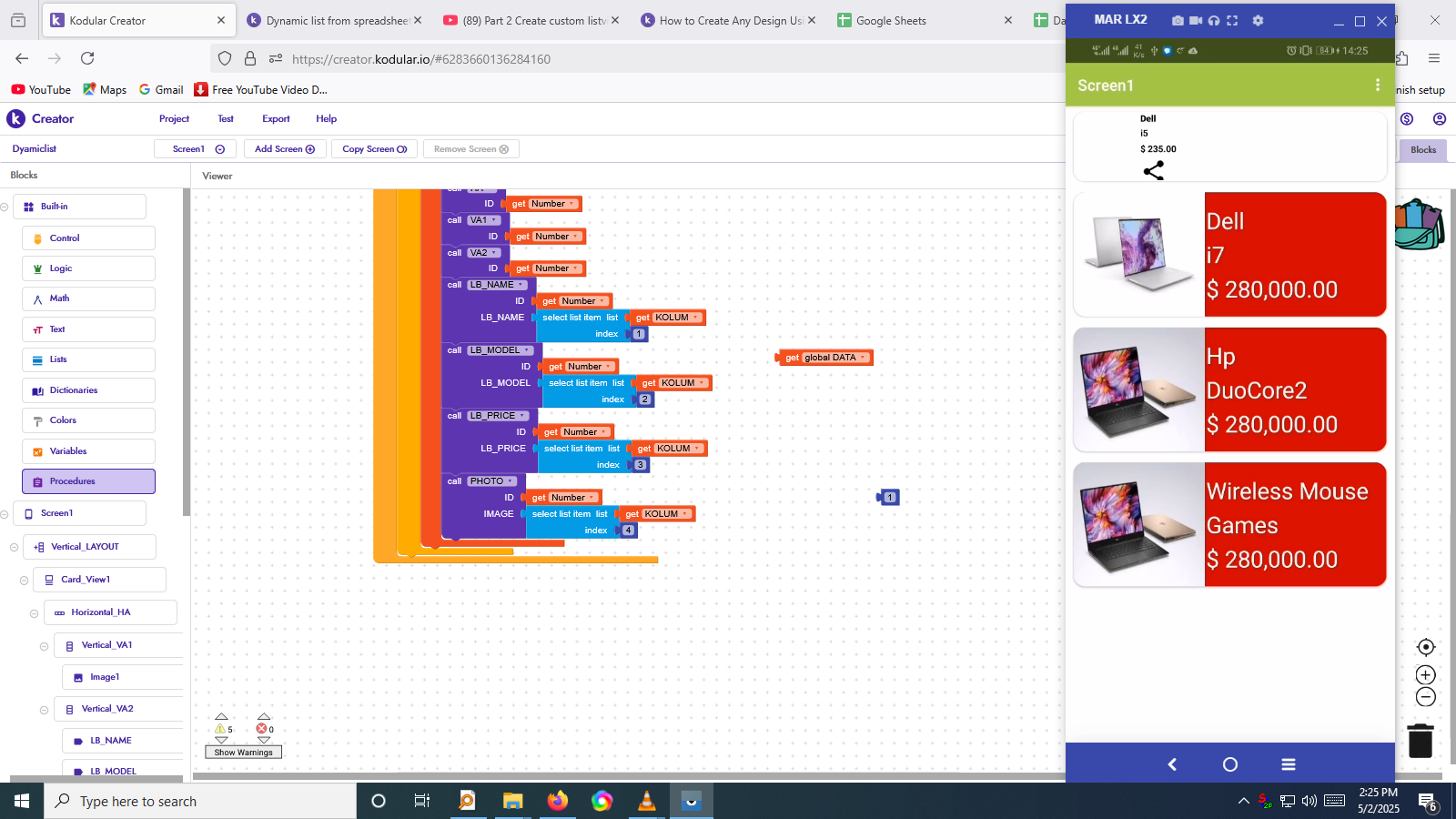Collapse the Vertical_LAYOUT tree node
1456x819 pixels.
click(x=14, y=547)
